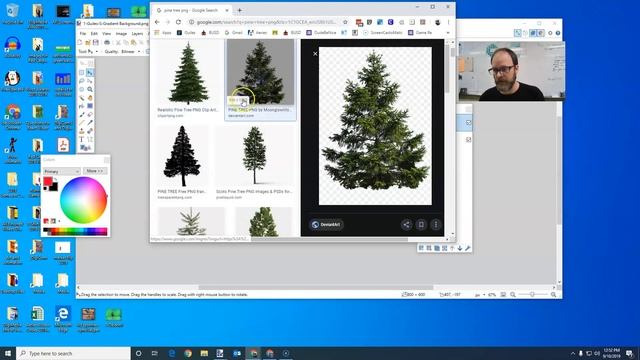Click Open file icon in Paint.NET toolbar
This screenshot has width=640, height=360.
pyautogui.click(x=88, y=42)
